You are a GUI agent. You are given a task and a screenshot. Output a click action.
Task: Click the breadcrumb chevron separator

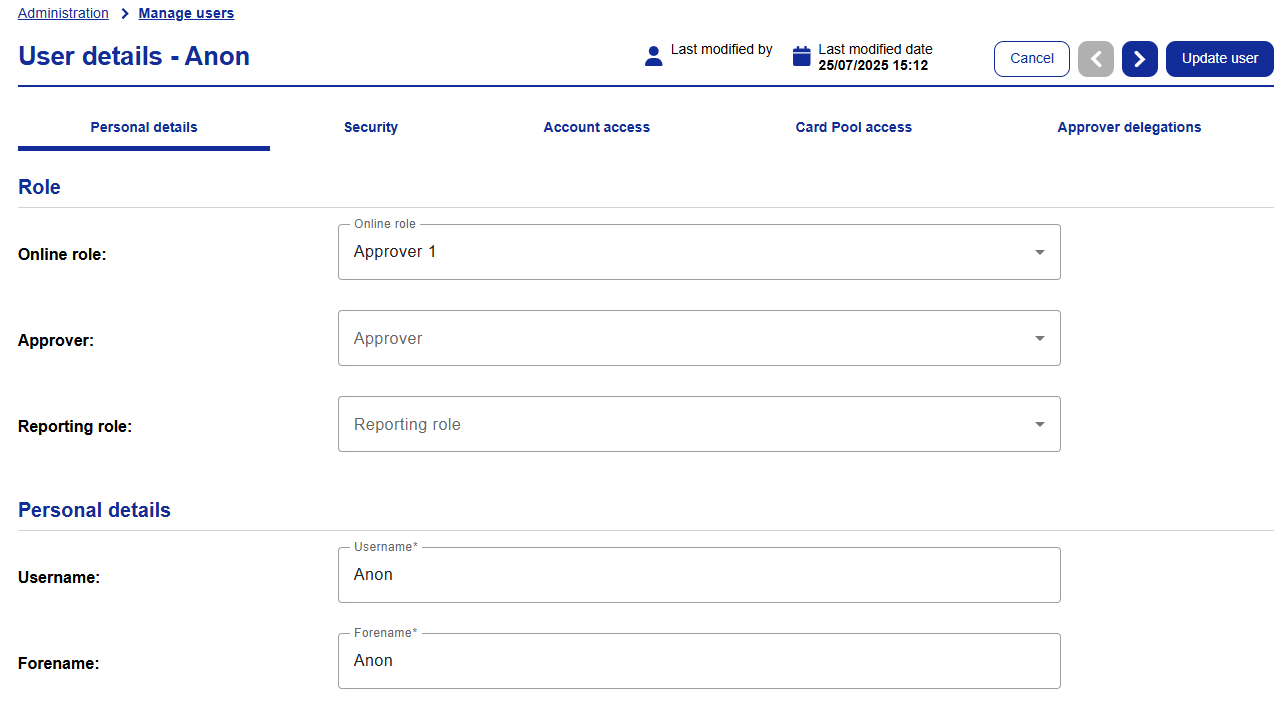click(x=124, y=14)
